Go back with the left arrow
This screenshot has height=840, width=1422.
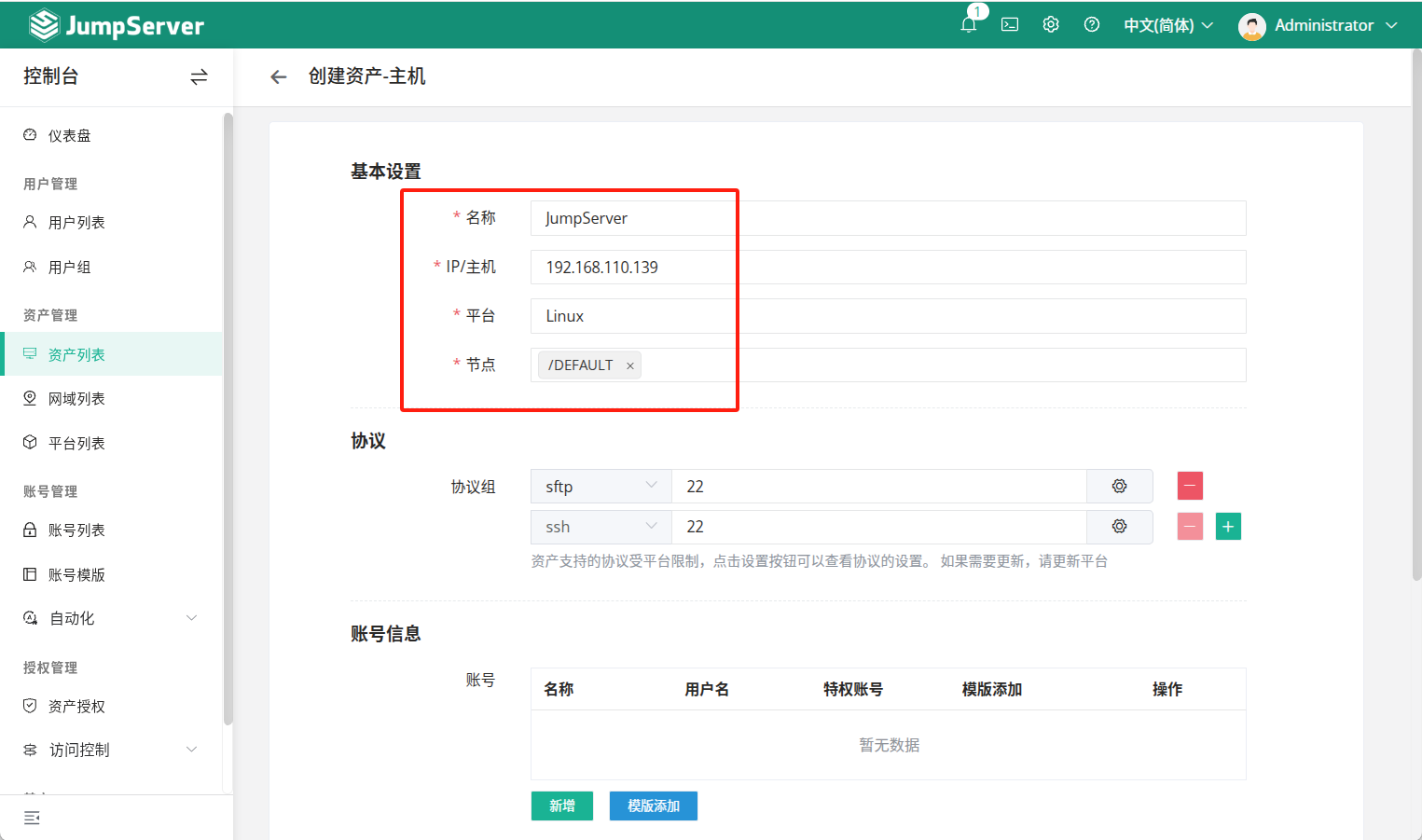pos(278,76)
